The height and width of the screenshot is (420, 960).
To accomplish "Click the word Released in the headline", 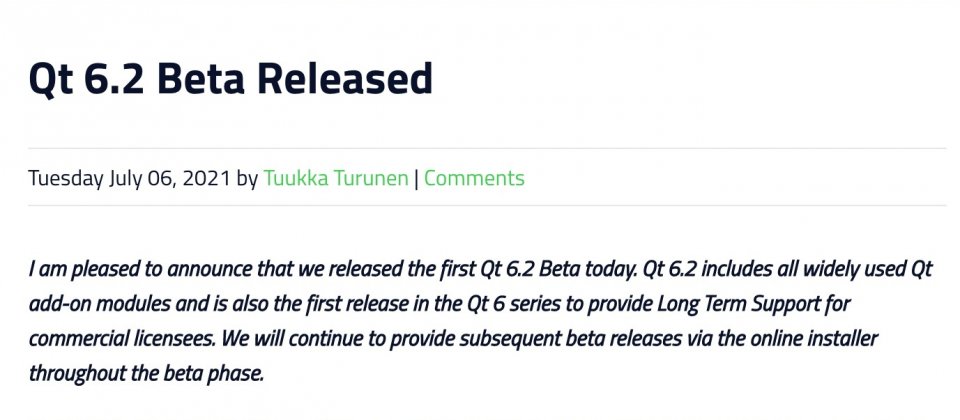I will (345, 79).
